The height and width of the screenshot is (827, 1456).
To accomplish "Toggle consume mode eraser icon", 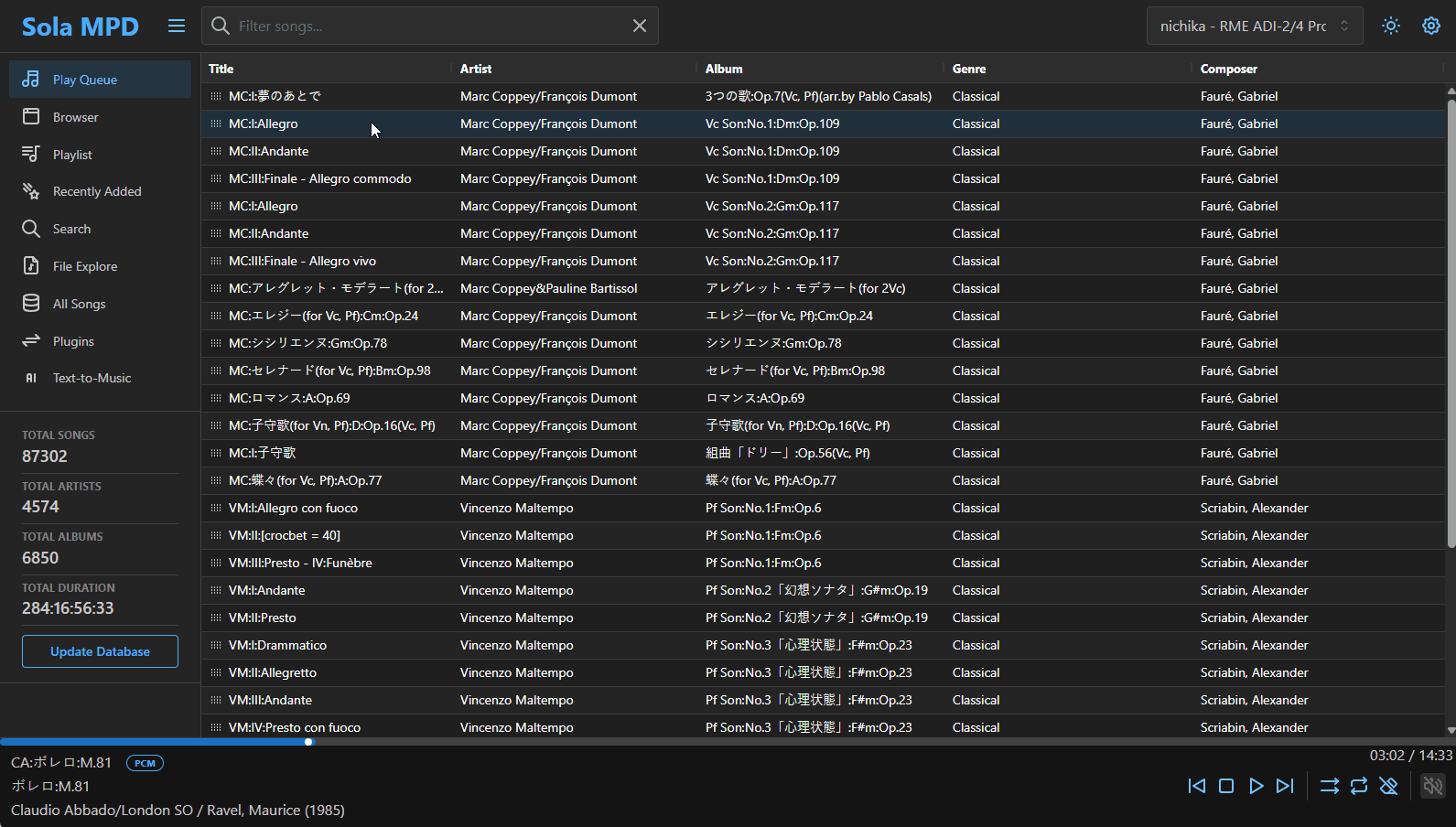I will (x=1388, y=786).
